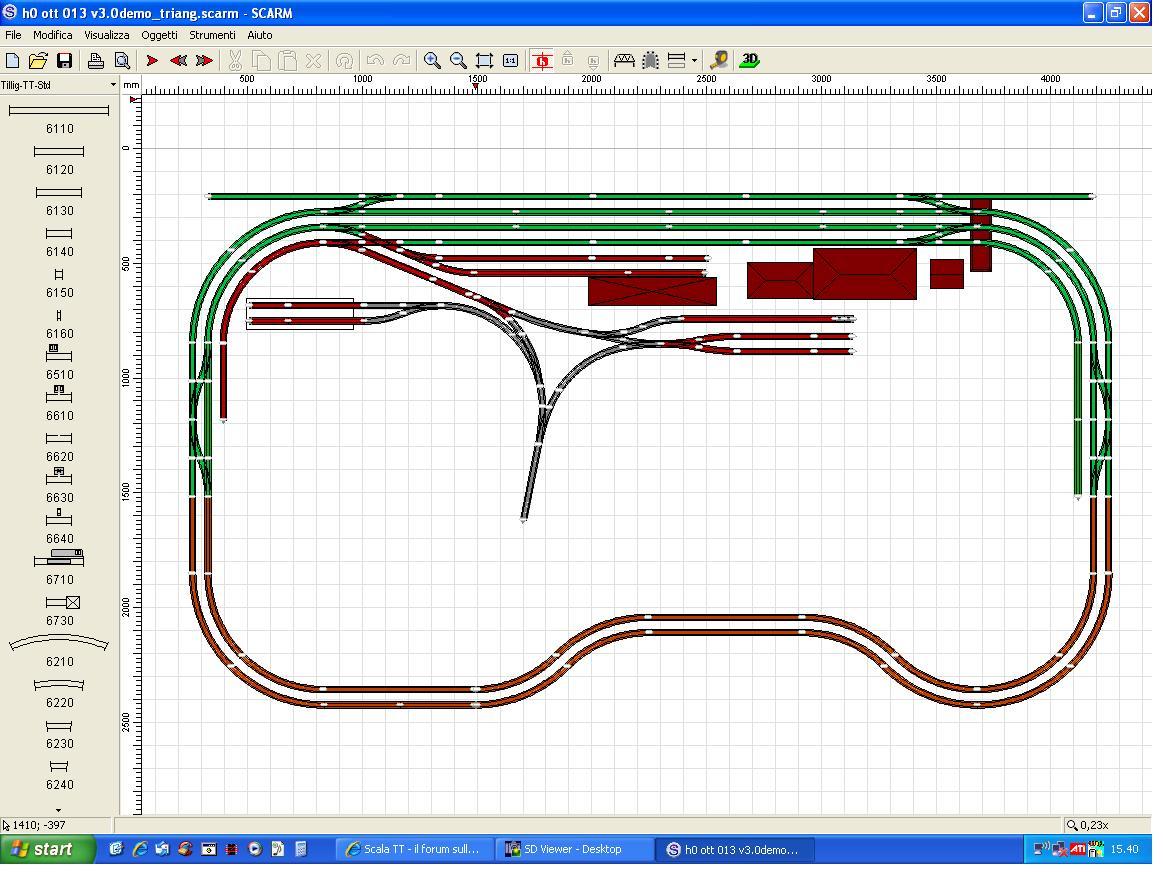This screenshot has height=872, width=1163.
Task: Select curved track 6230
Action: pyautogui.click(x=59, y=734)
